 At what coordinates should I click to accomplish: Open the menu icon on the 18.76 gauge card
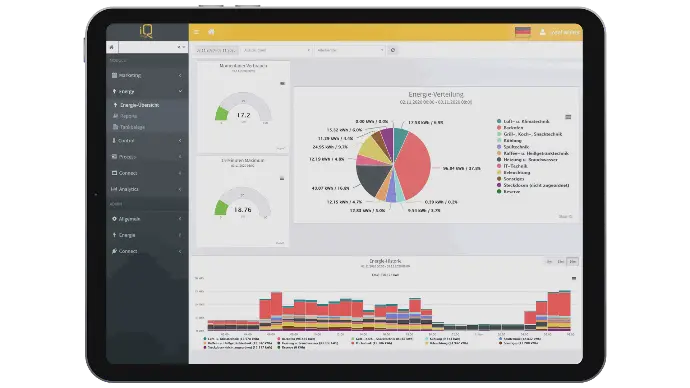282,178
